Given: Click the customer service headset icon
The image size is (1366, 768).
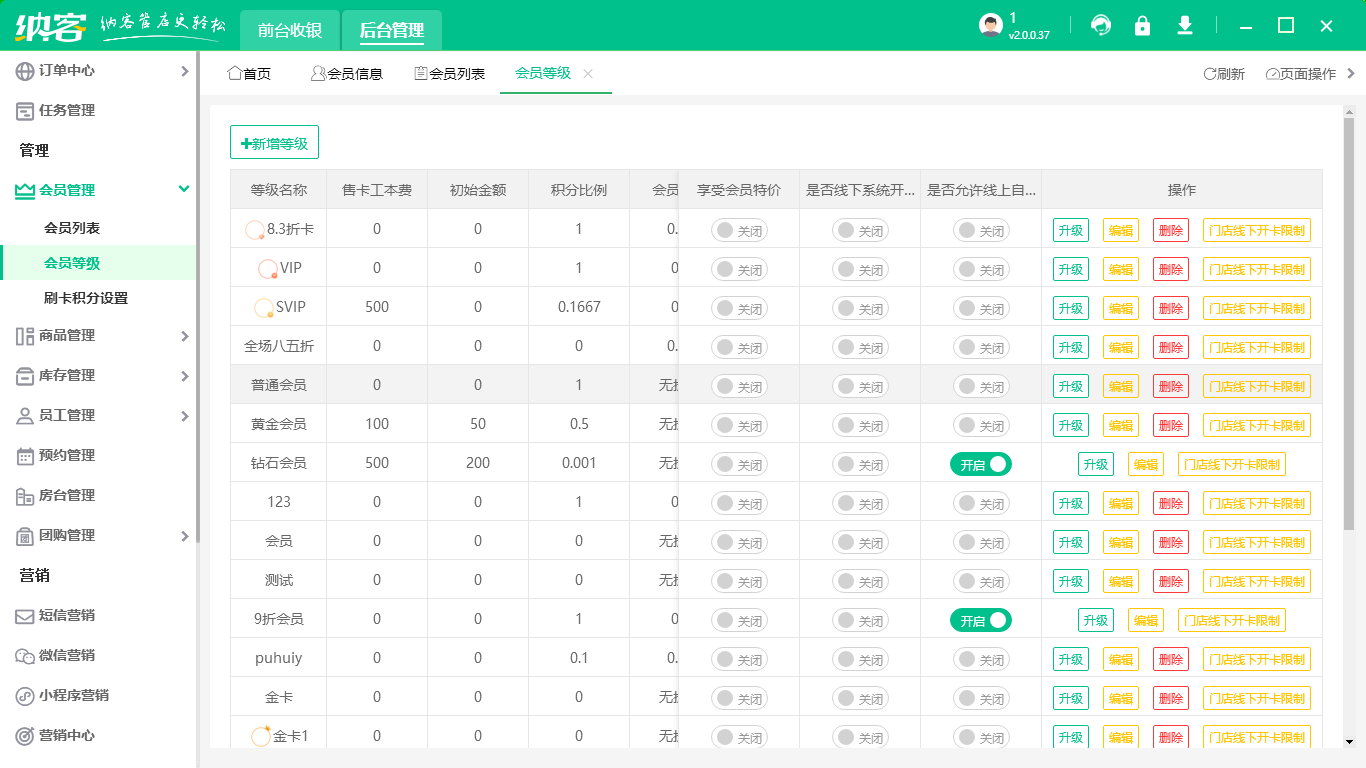Looking at the screenshot, I should (1101, 26).
